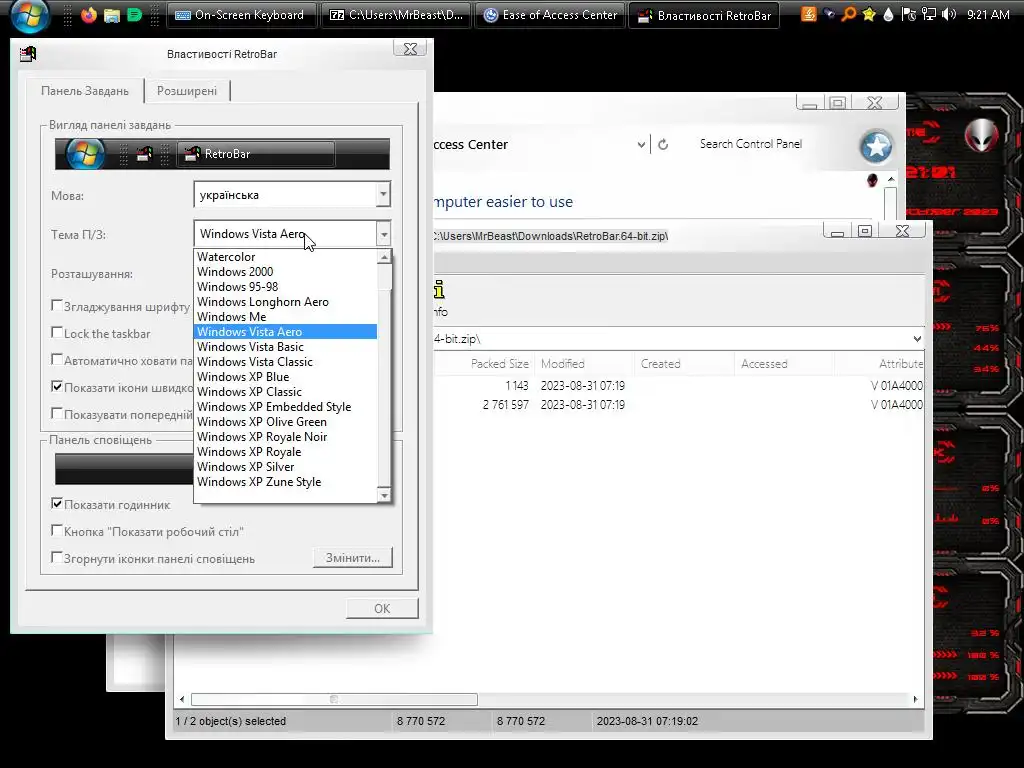Viewport: 1024px width, 768px height.
Task: Select the Windows Vista Aero theme
Action: point(285,332)
